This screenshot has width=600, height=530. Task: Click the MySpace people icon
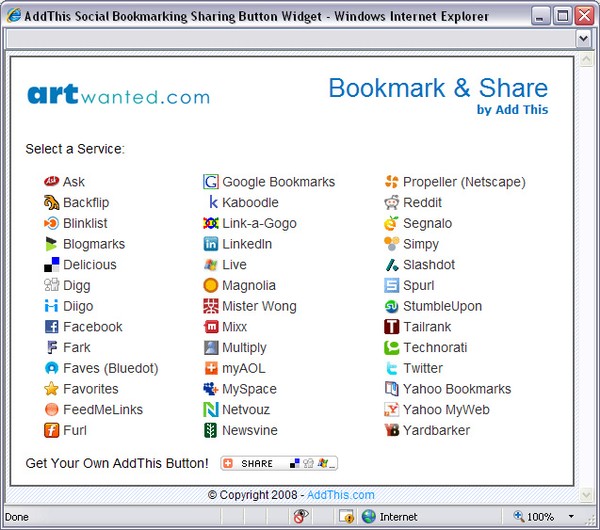(x=210, y=389)
